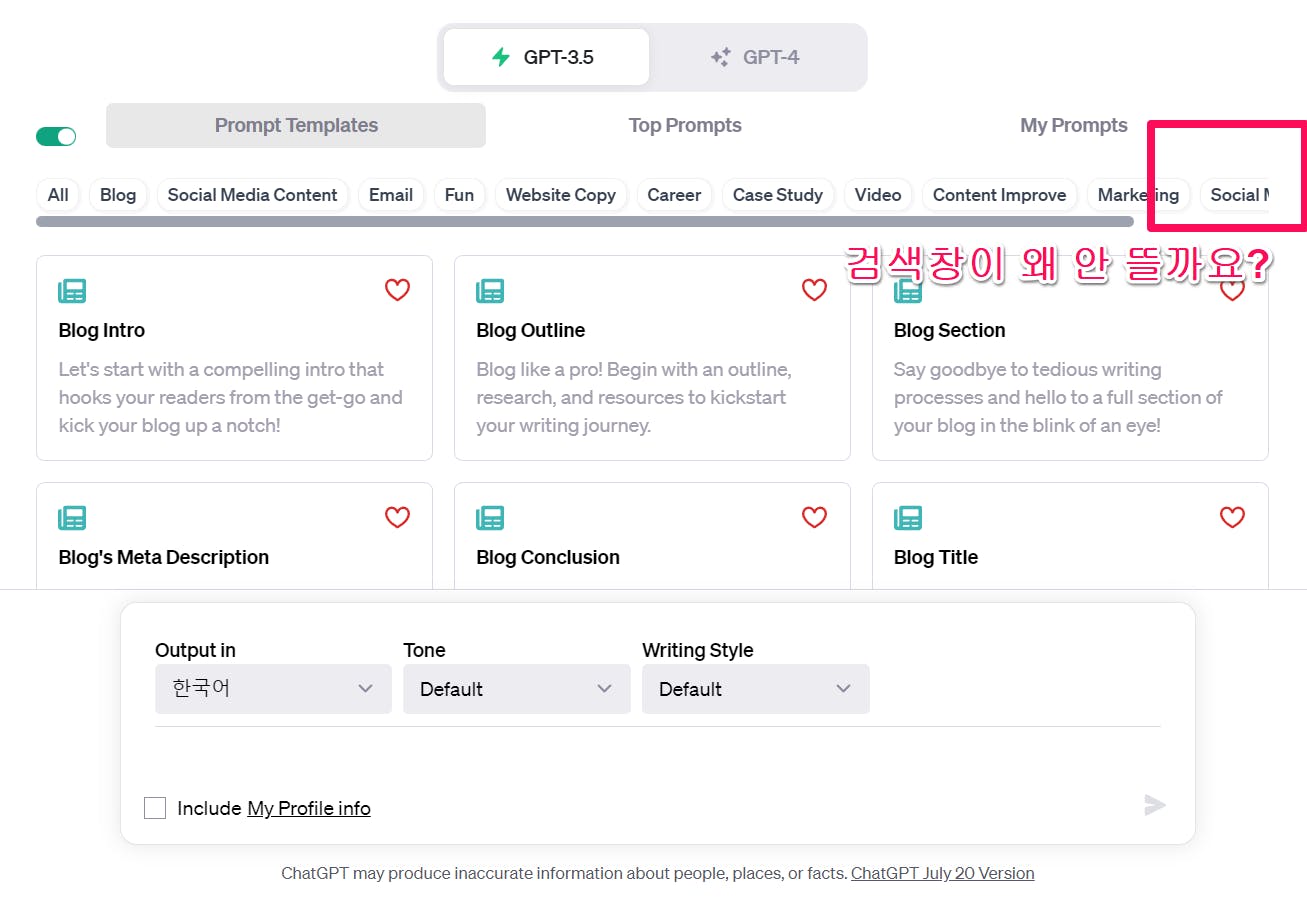Screen dimensions: 1307x901
Task: Check the Include My Profile info box
Action: pos(155,808)
